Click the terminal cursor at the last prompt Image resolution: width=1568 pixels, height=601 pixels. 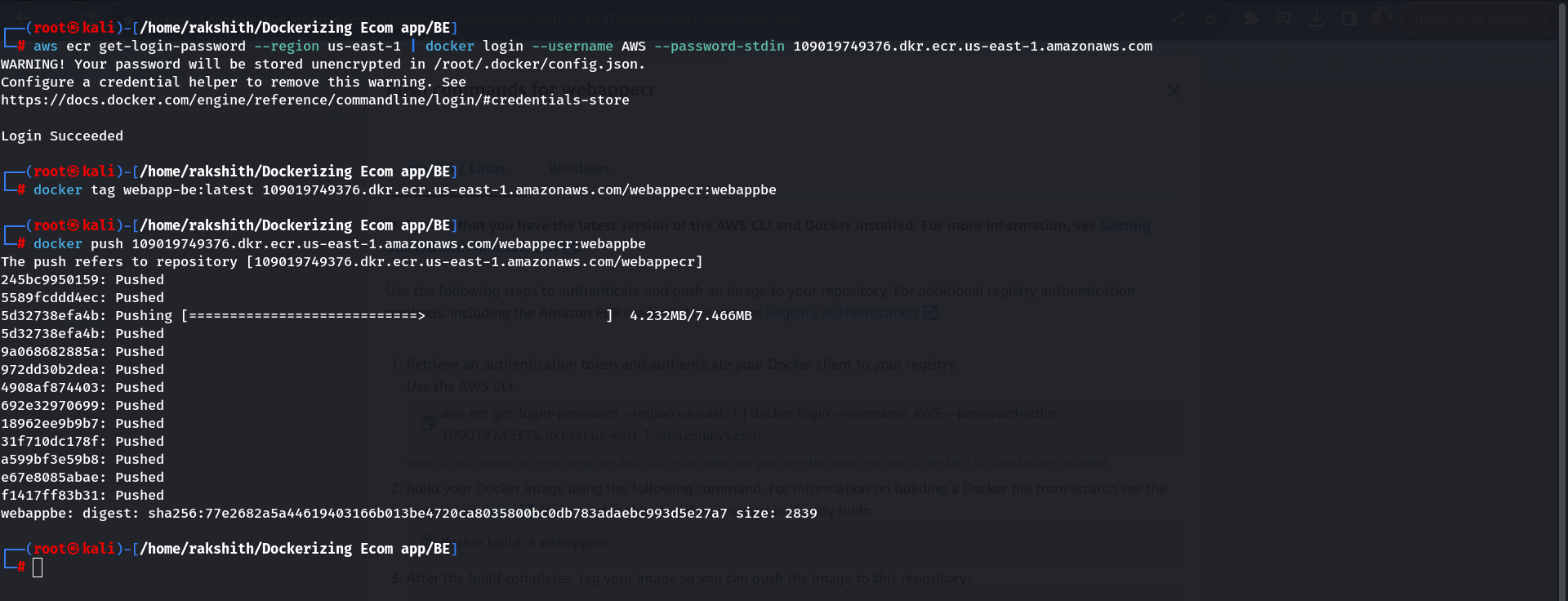pyautogui.click(x=38, y=567)
